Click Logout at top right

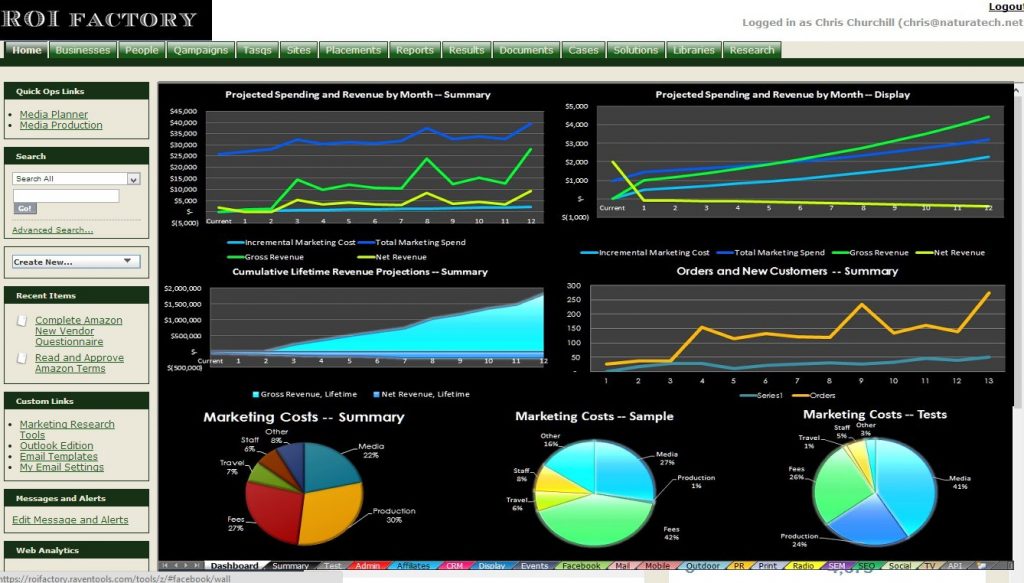pyautogui.click(x=1005, y=7)
